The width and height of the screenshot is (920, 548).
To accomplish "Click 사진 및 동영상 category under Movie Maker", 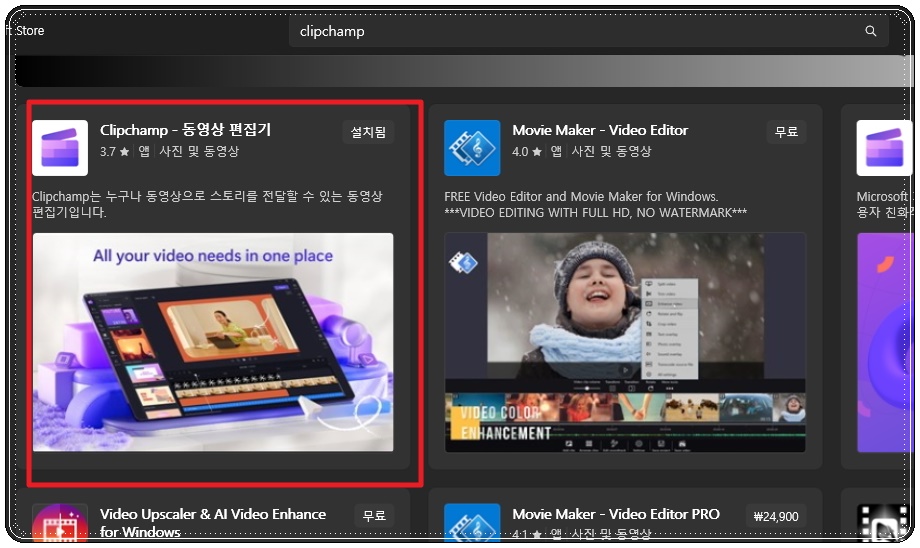I will [611, 151].
